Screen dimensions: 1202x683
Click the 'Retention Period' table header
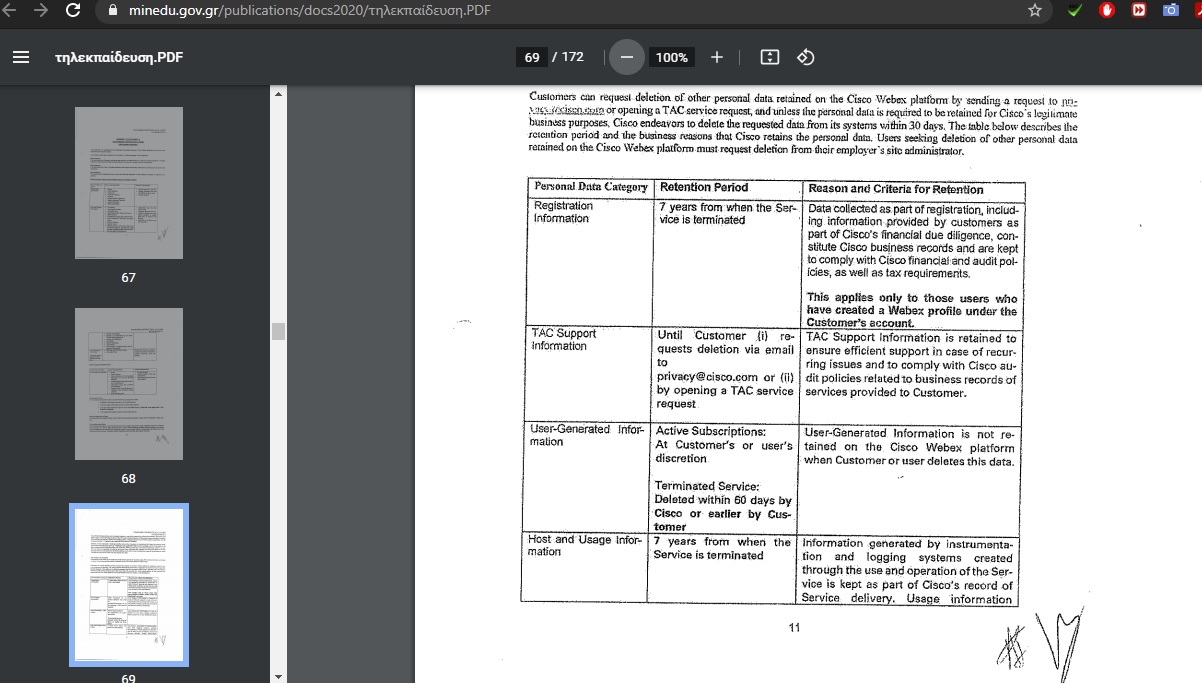coord(704,187)
